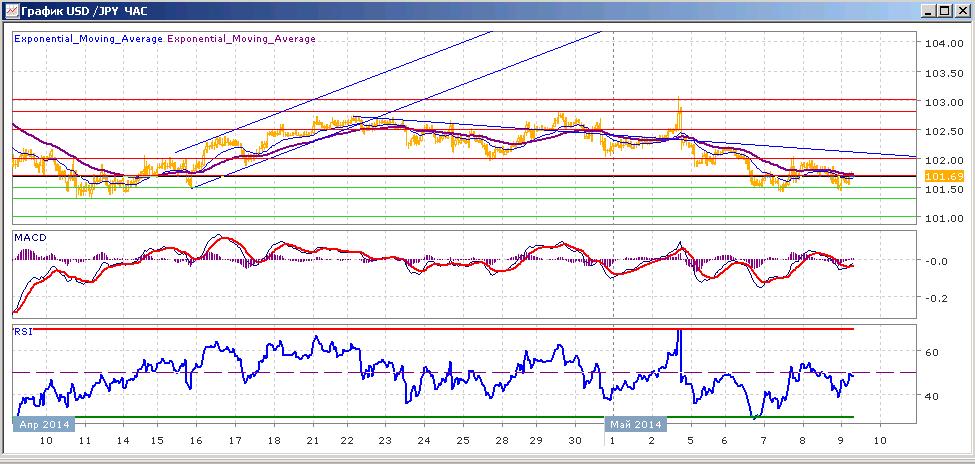Viewport: 975px width, 464px height.
Task: Click date label 17 on time axis
Action: pos(235,440)
